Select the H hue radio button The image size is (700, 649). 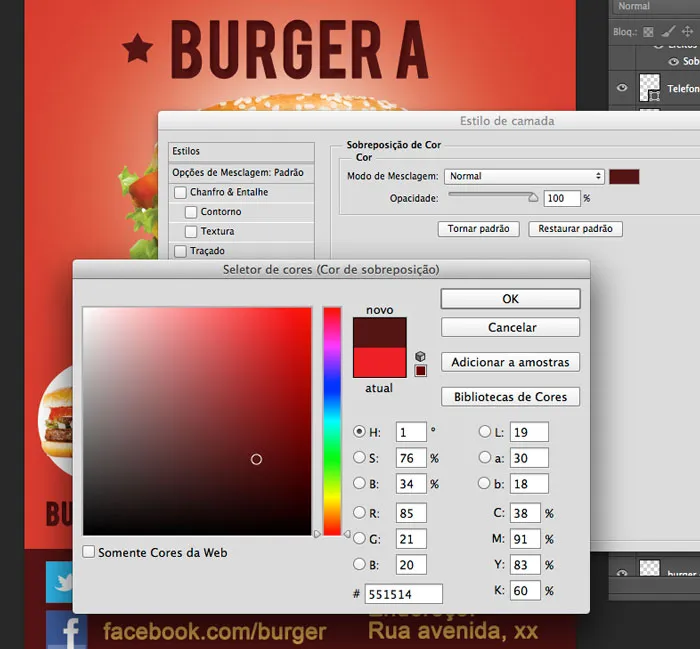(x=359, y=431)
